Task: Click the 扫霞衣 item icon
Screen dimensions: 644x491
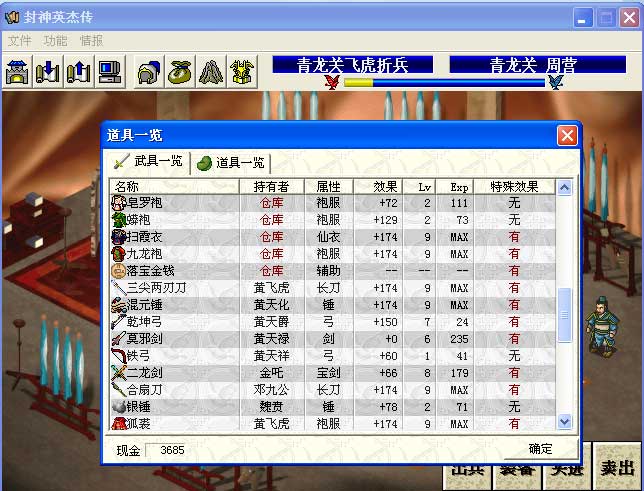Action: pyautogui.click(x=118, y=237)
